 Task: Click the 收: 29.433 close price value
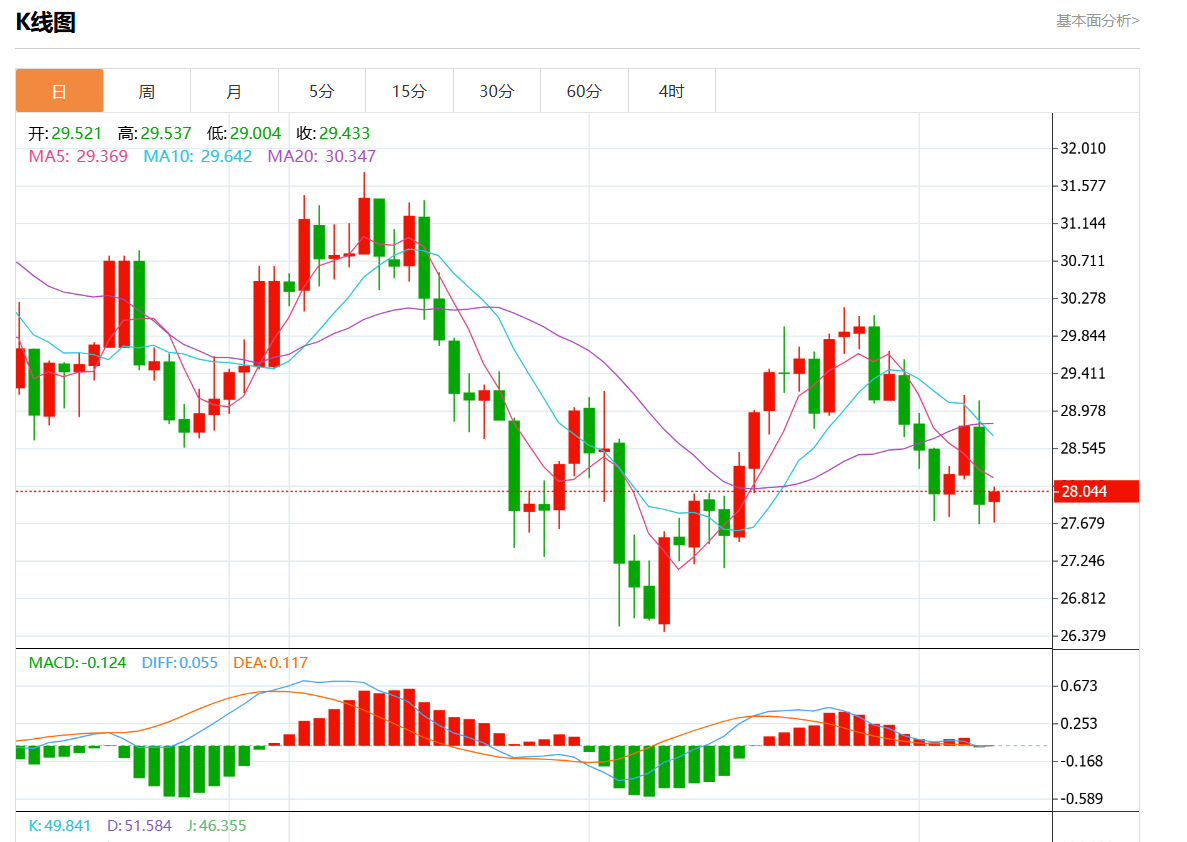[333, 133]
